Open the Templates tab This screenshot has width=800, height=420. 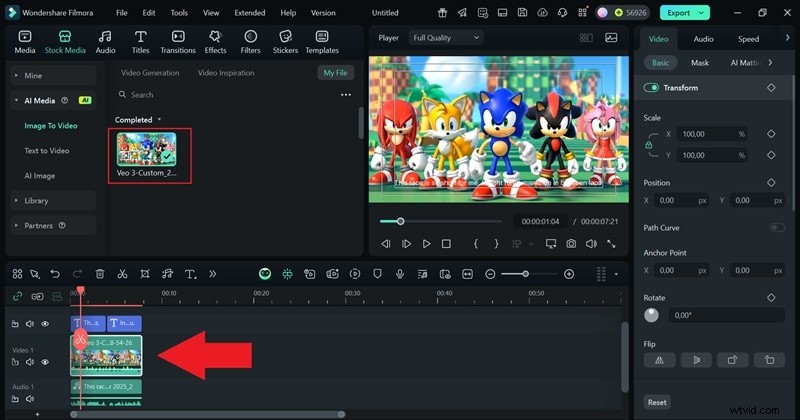[x=322, y=42]
